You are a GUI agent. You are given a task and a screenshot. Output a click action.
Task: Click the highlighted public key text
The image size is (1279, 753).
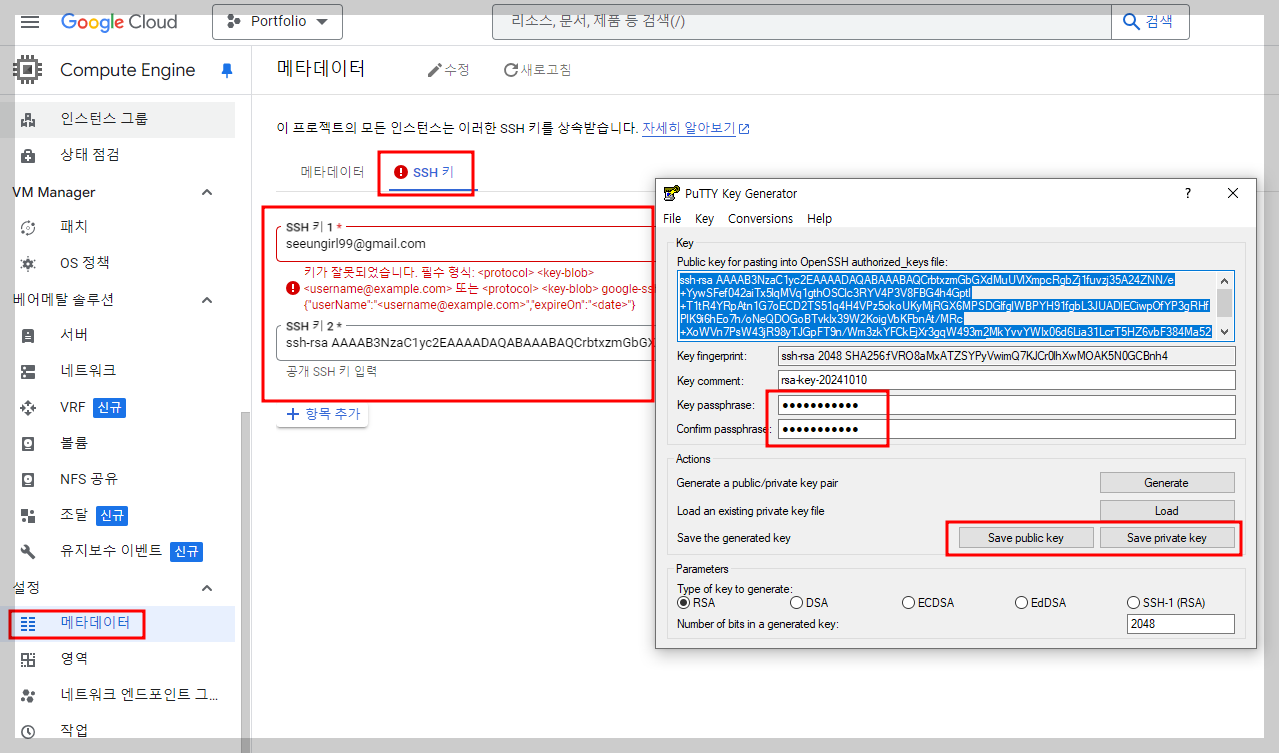[x=946, y=305]
